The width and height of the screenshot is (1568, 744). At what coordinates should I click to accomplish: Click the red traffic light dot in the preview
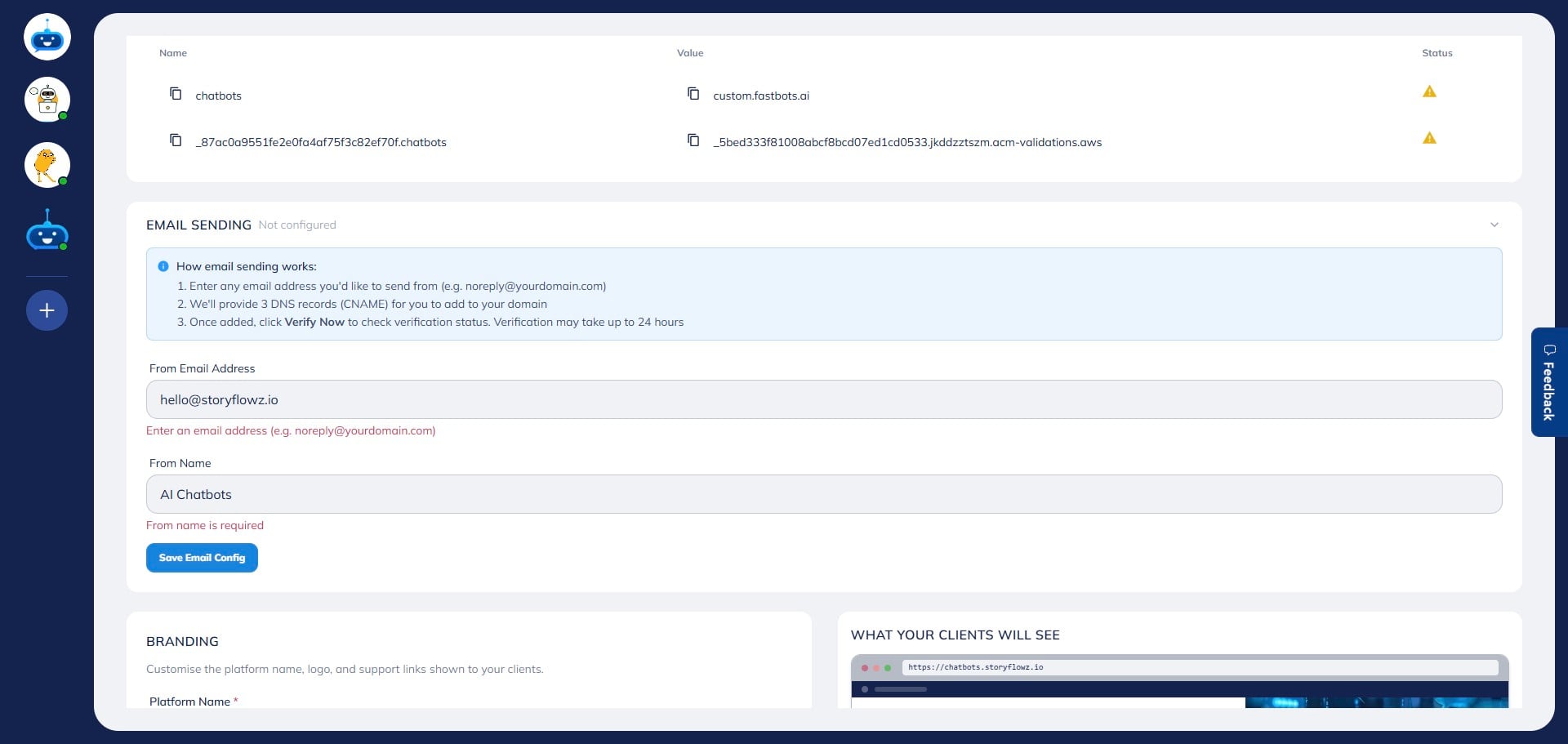point(866,667)
